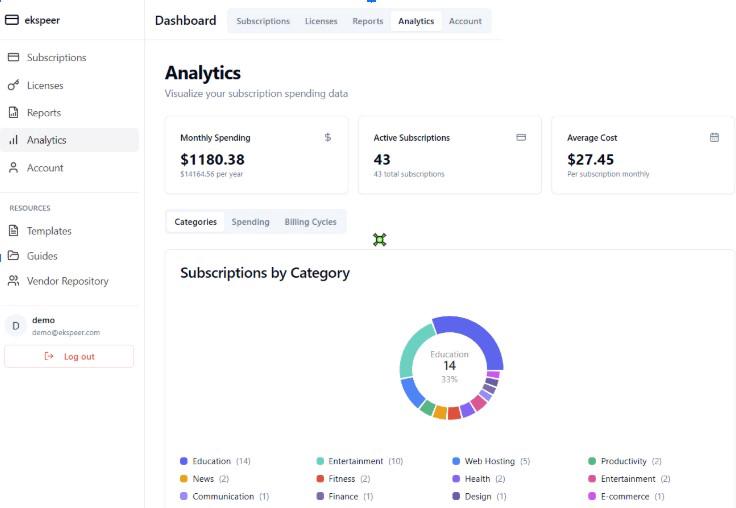
Task: Open Subscriptions from the sidebar
Action: [x=56, y=58]
